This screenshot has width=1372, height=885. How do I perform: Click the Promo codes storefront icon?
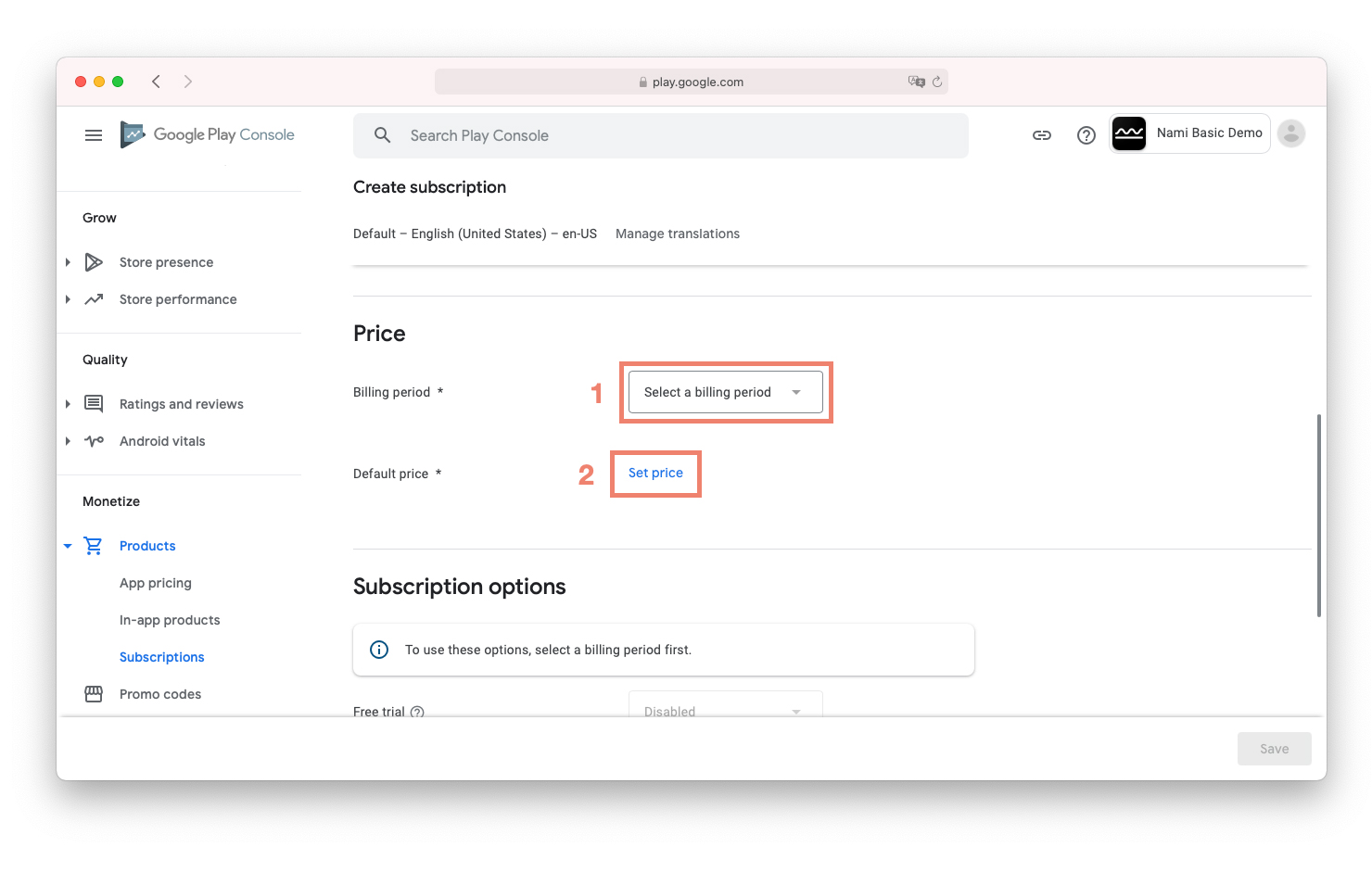(x=94, y=694)
